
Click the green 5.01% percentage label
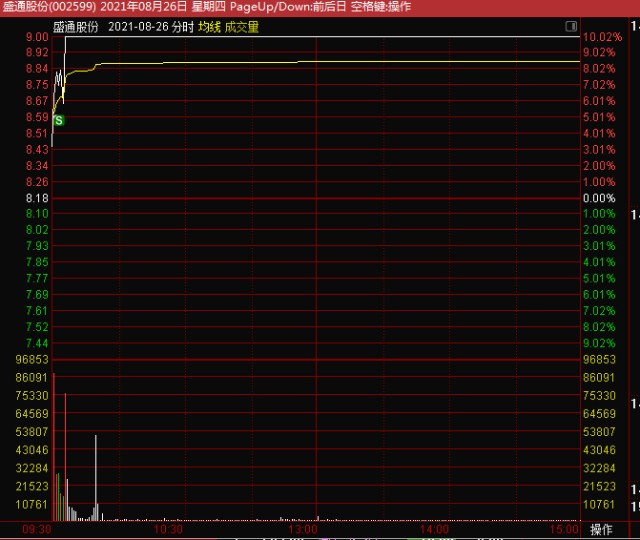[x=599, y=278]
